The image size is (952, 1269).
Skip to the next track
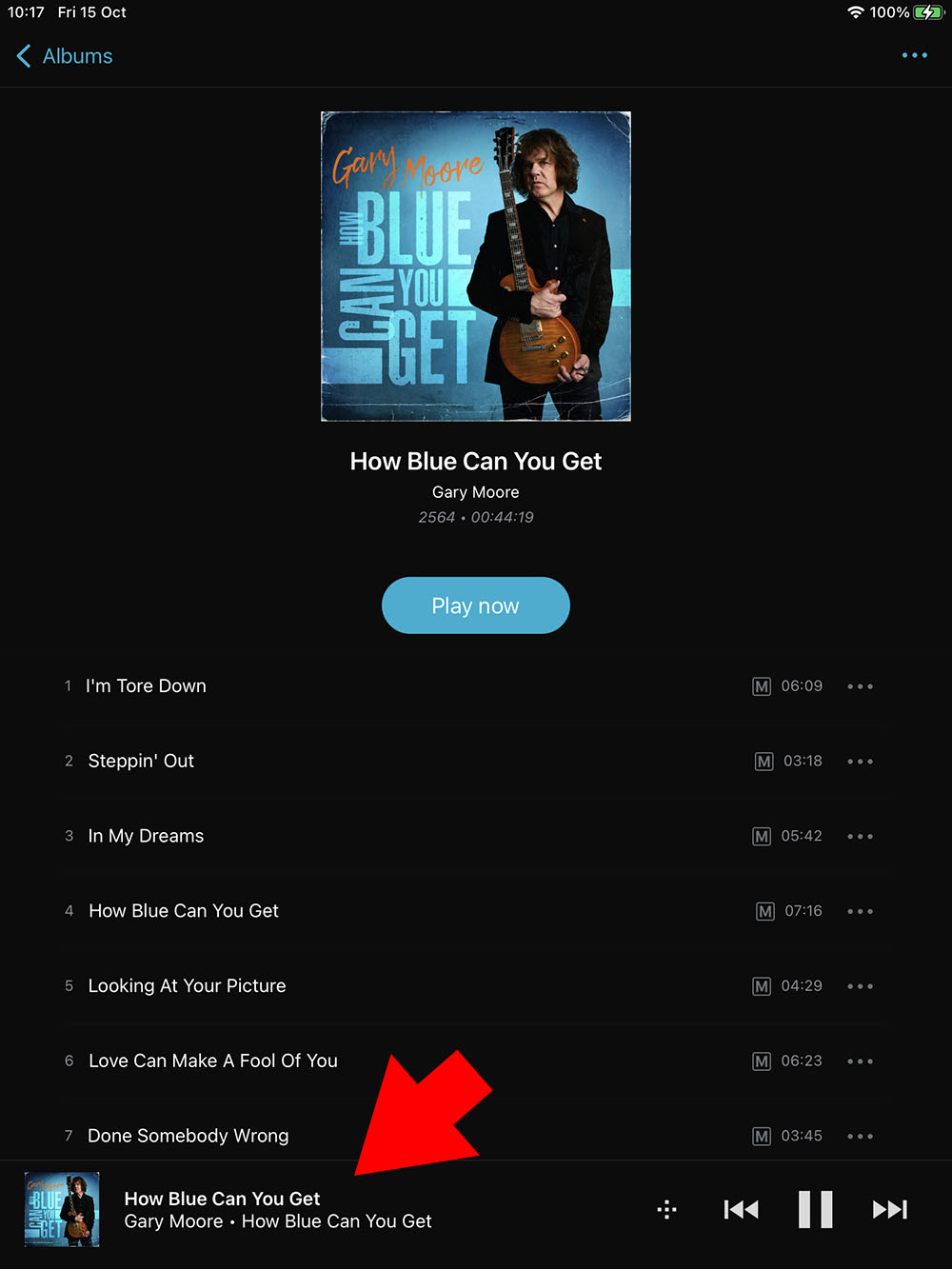pos(889,1209)
